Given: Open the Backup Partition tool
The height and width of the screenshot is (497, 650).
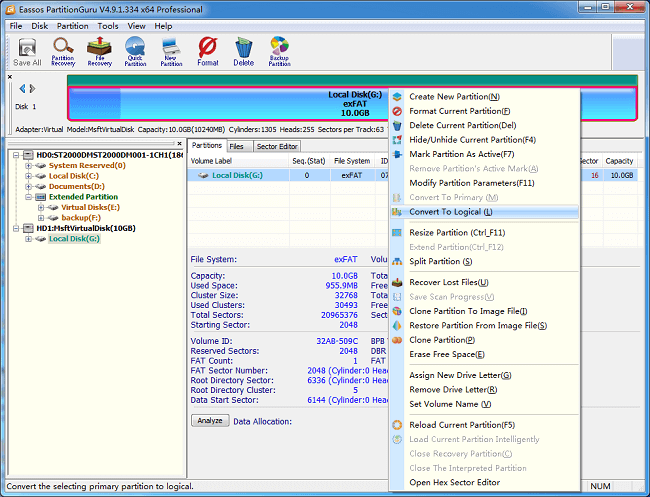Looking at the screenshot, I should click(x=280, y=50).
